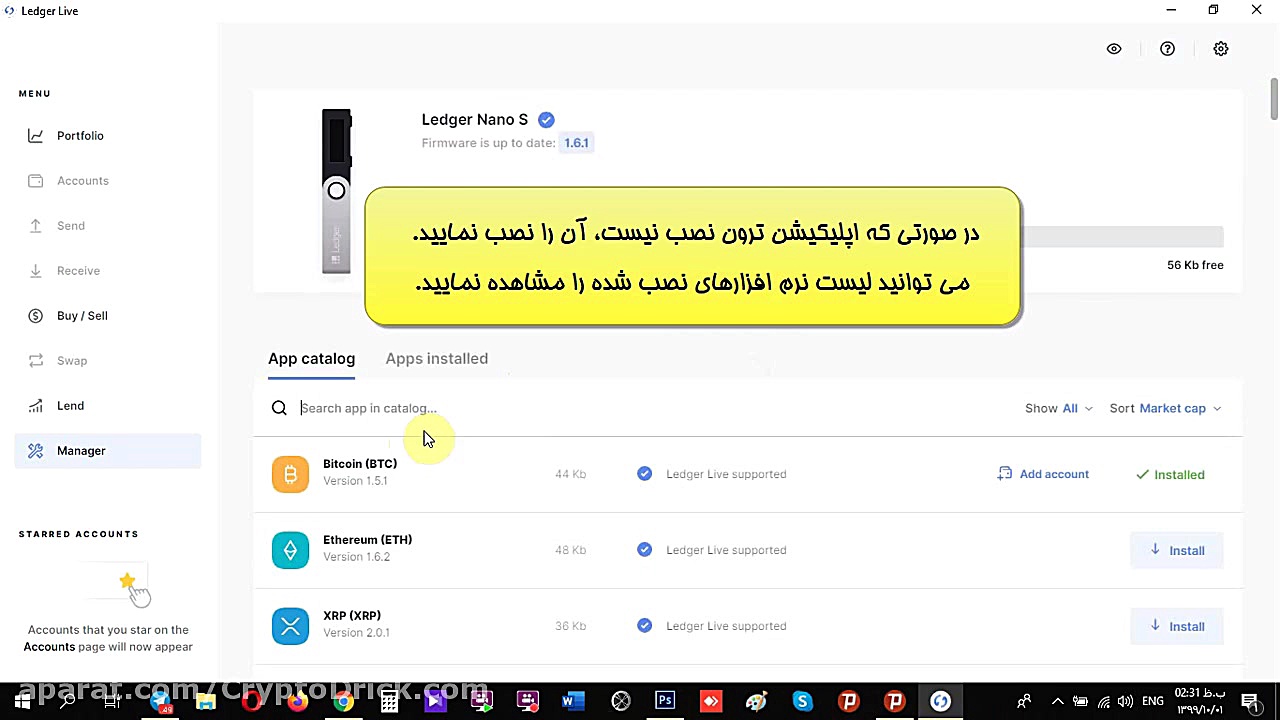Click the search magnifier icon
Screen dimensions: 1280x720
[279, 408]
